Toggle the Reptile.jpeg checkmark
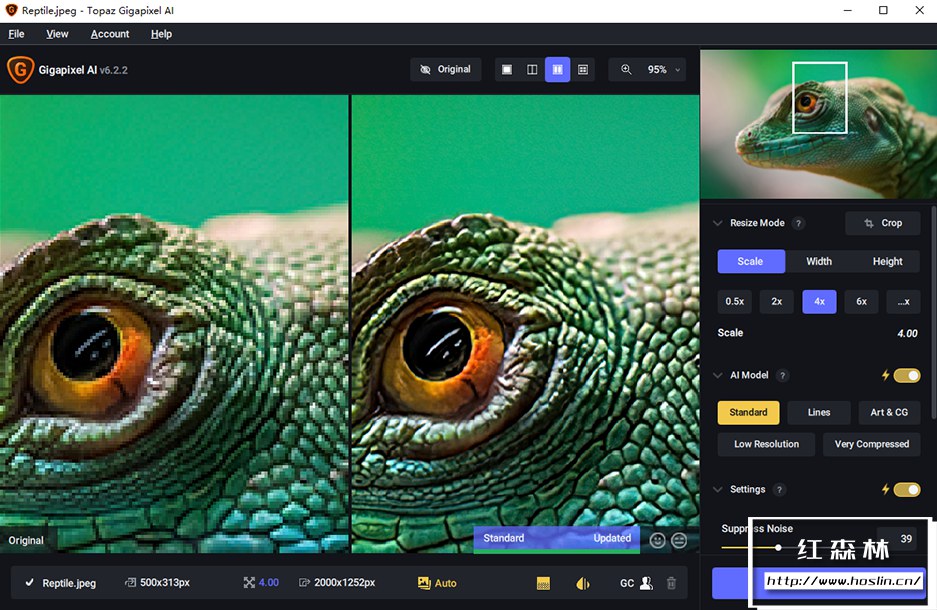937x610 pixels. click(29, 583)
